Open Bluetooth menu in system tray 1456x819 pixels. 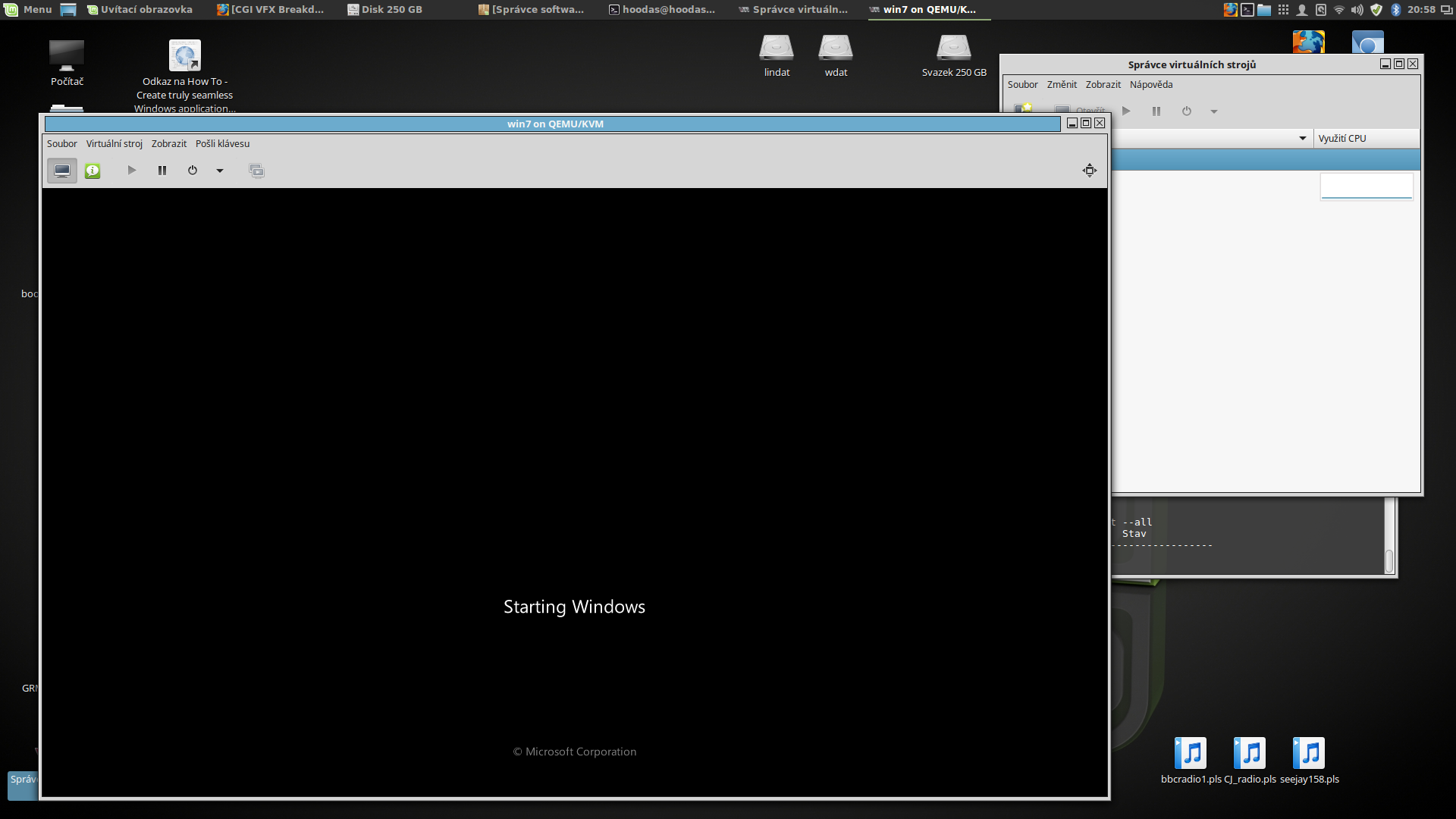pos(1395,10)
